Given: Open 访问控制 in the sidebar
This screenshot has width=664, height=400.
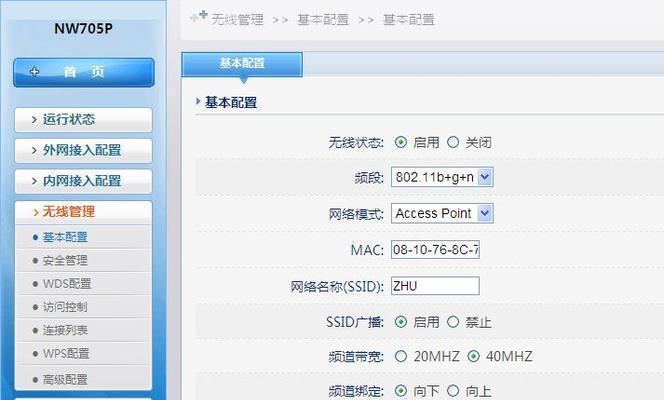Looking at the screenshot, I should pyautogui.click(x=65, y=307).
